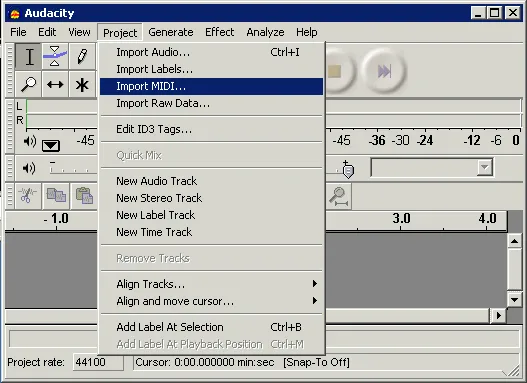Click horizontal scrollbar right arrow
Viewport: 527px width, 383px height.
(498, 315)
